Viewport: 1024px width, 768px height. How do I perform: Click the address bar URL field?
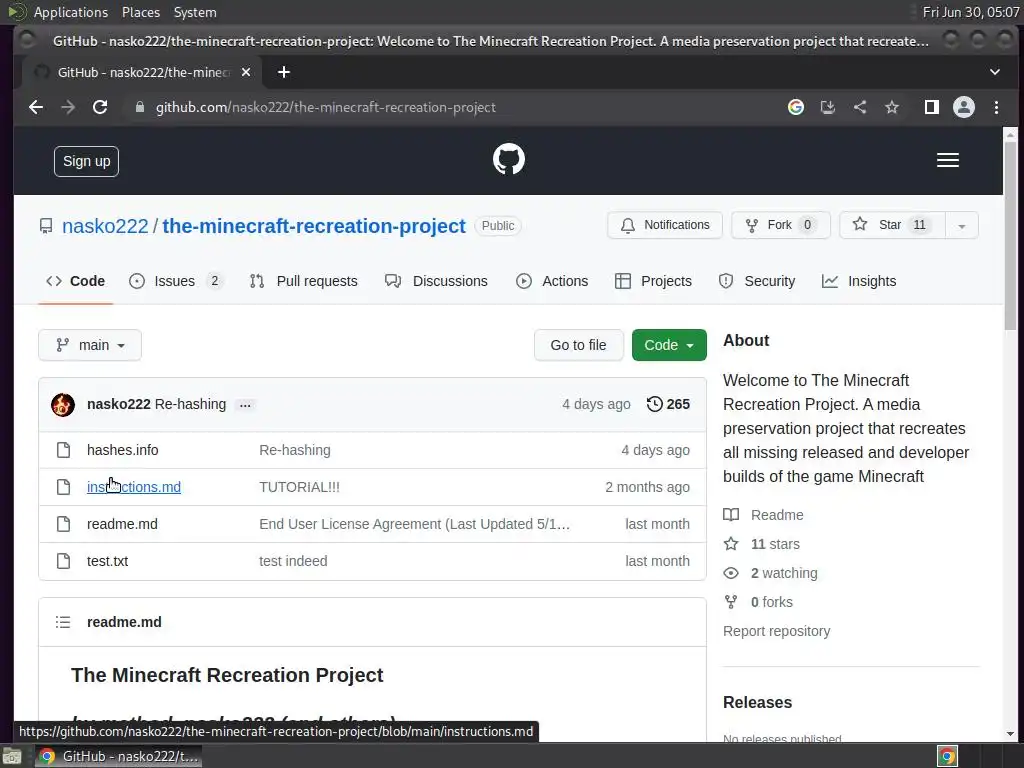[451, 107]
